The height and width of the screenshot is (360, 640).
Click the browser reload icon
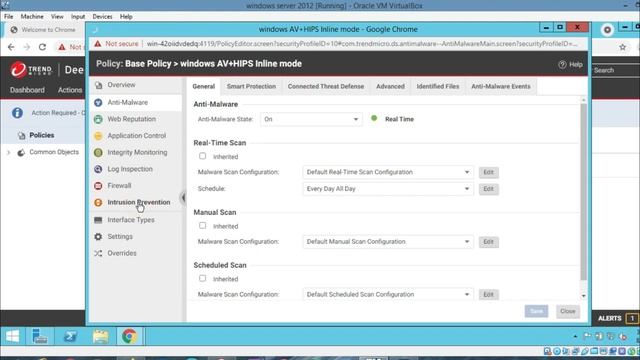[42, 47]
